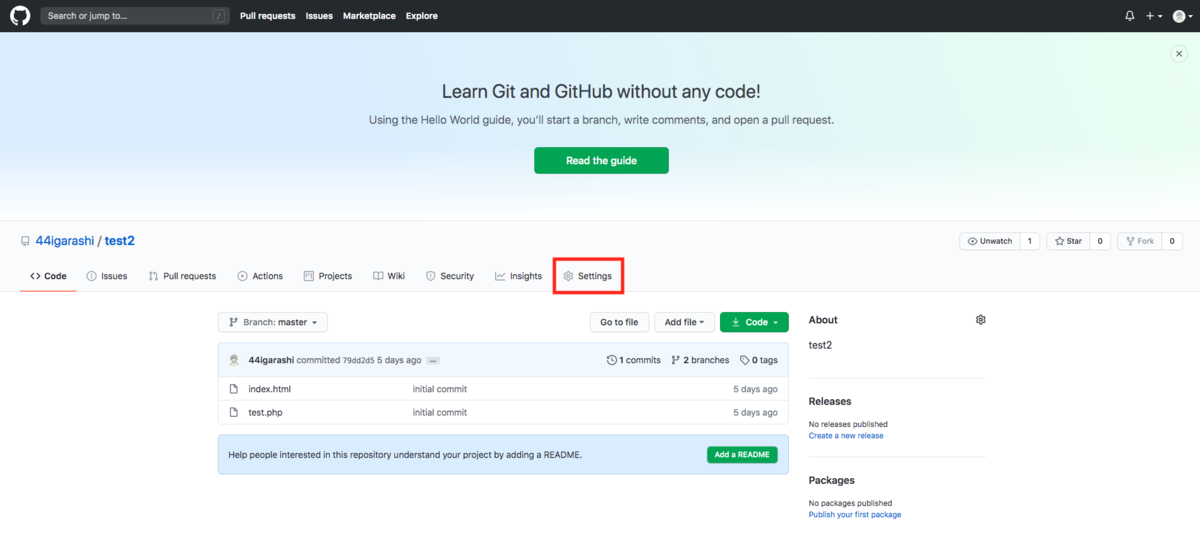Click Publish your first package link
Screen dimensions: 1200x535
(855, 515)
